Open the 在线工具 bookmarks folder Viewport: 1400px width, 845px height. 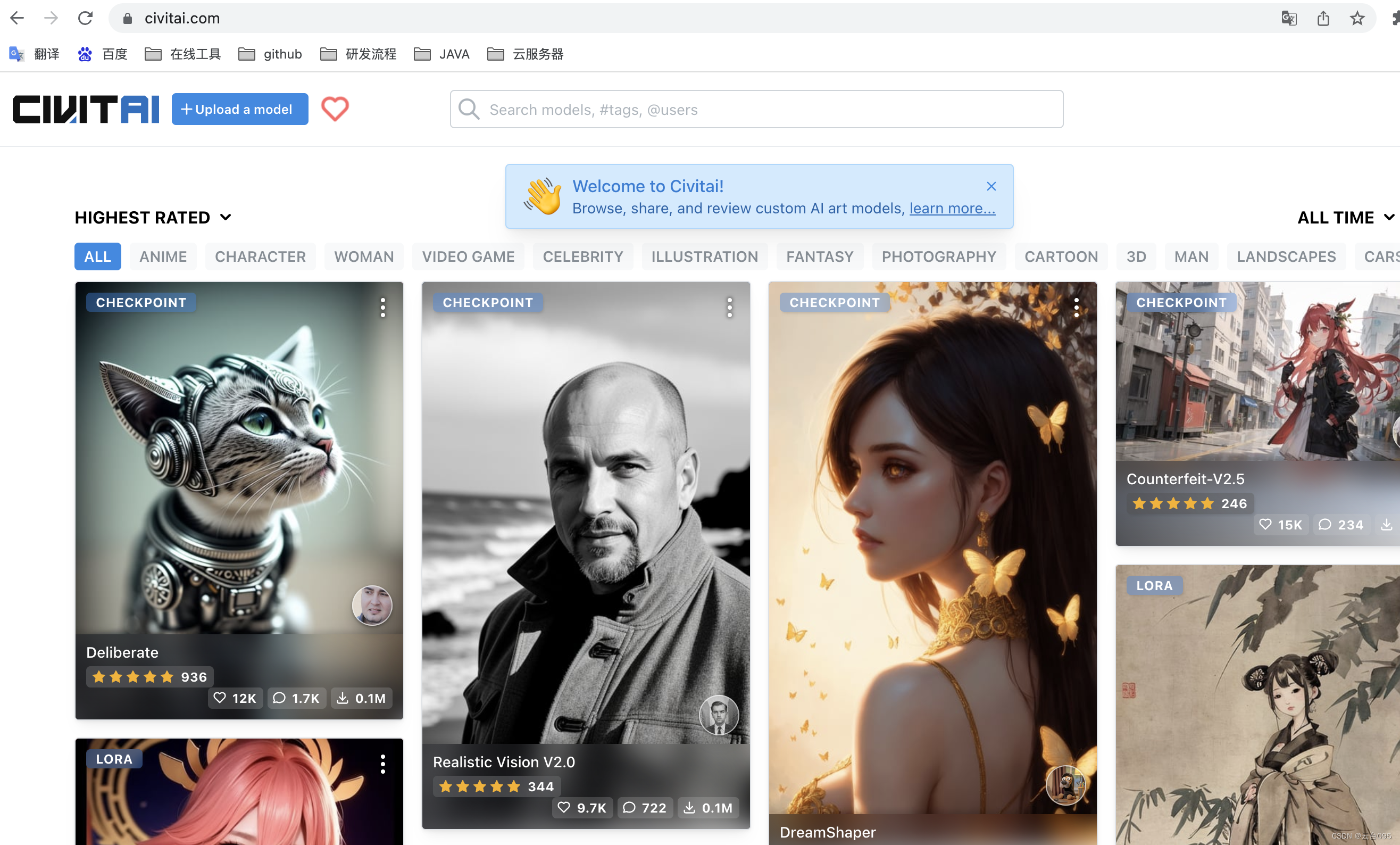[183, 54]
